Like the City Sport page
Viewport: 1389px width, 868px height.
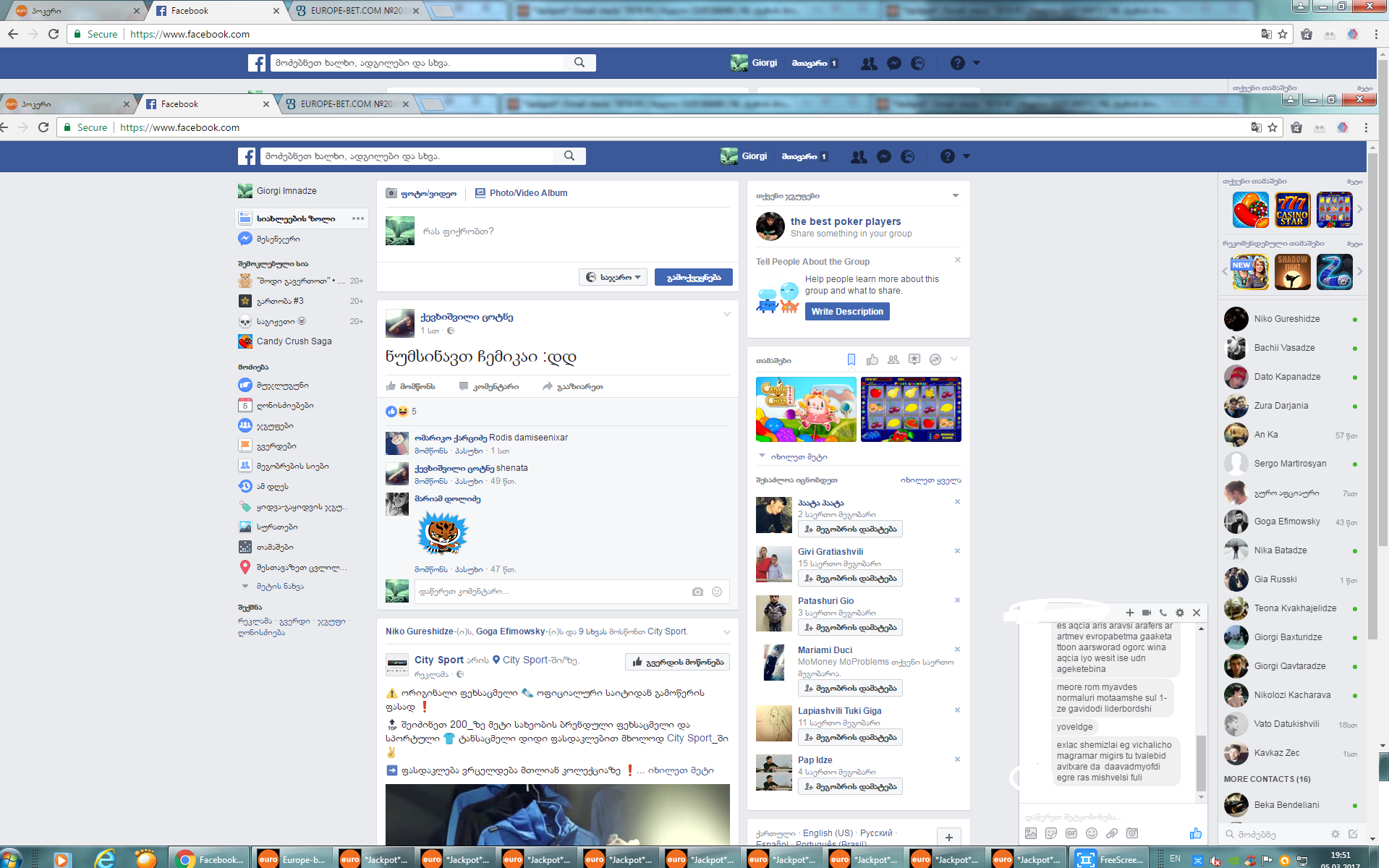tap(677, 662)
